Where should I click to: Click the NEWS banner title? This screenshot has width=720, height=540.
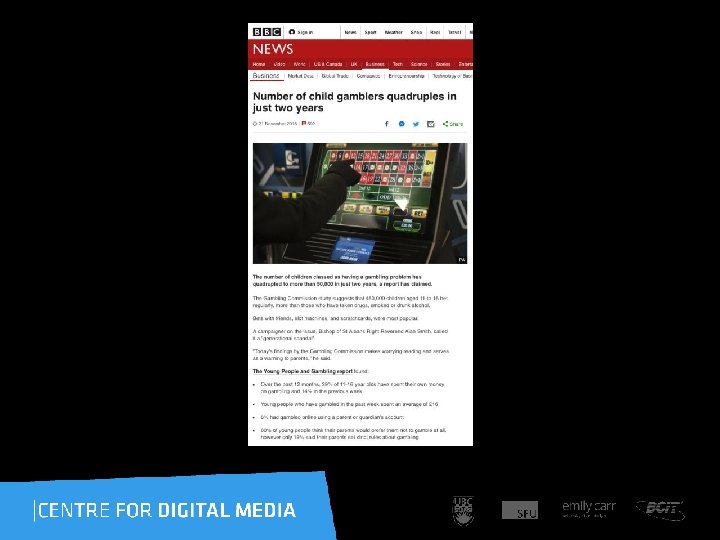coord(273,49)
